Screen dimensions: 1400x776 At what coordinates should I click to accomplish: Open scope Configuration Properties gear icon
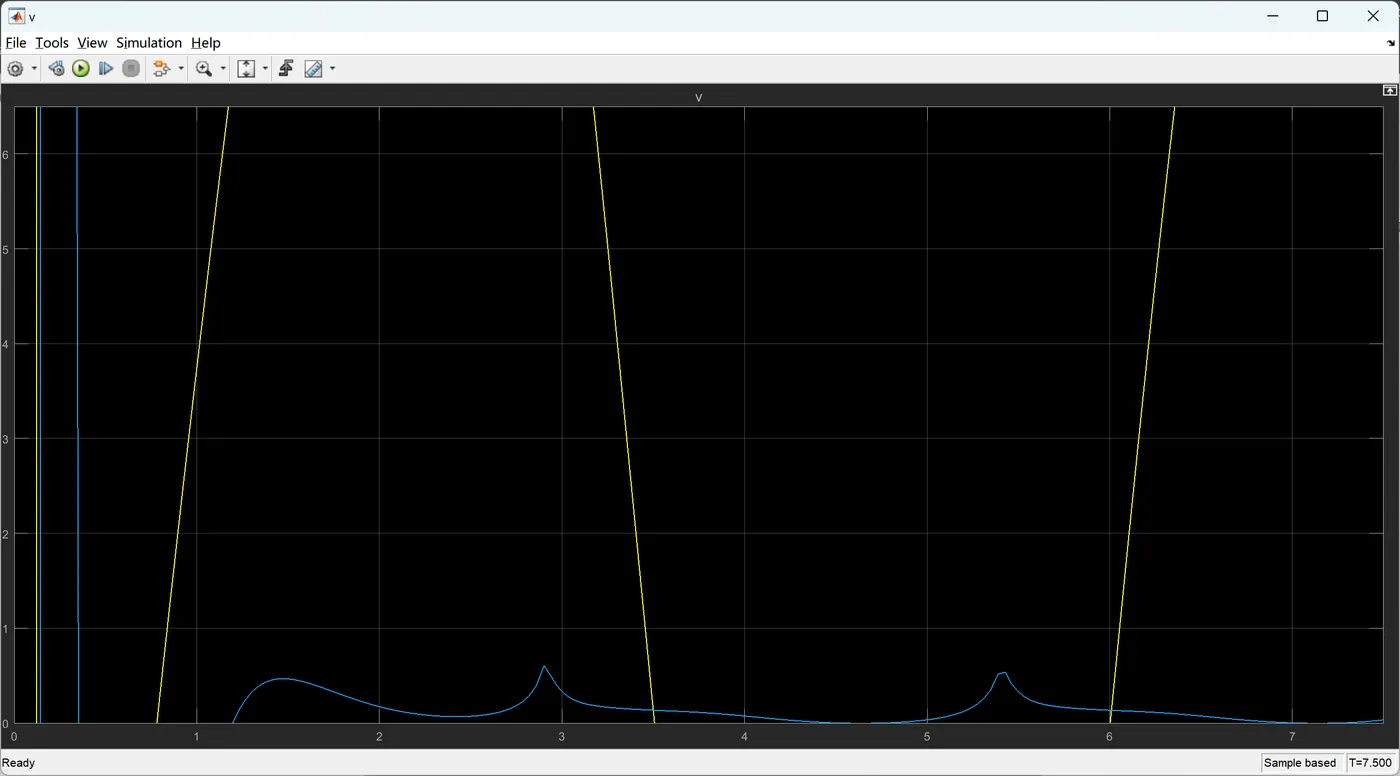pyautogui.click(x=15, y=69)
